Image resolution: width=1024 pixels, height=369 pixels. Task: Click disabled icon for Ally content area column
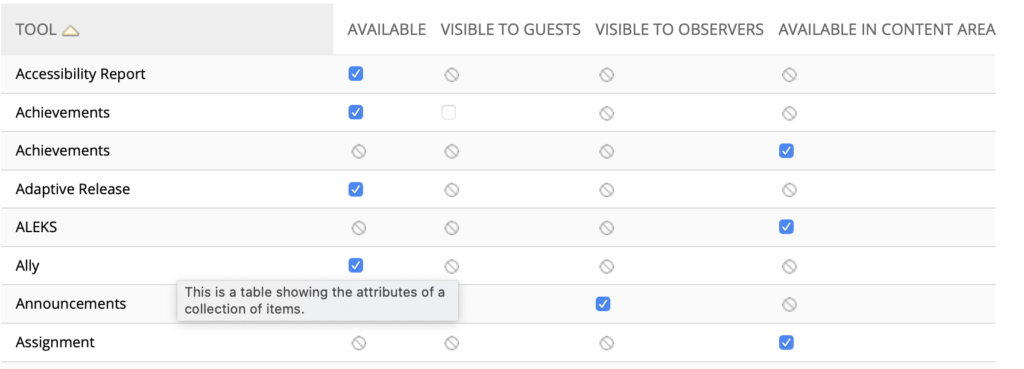tap(790, 266)
